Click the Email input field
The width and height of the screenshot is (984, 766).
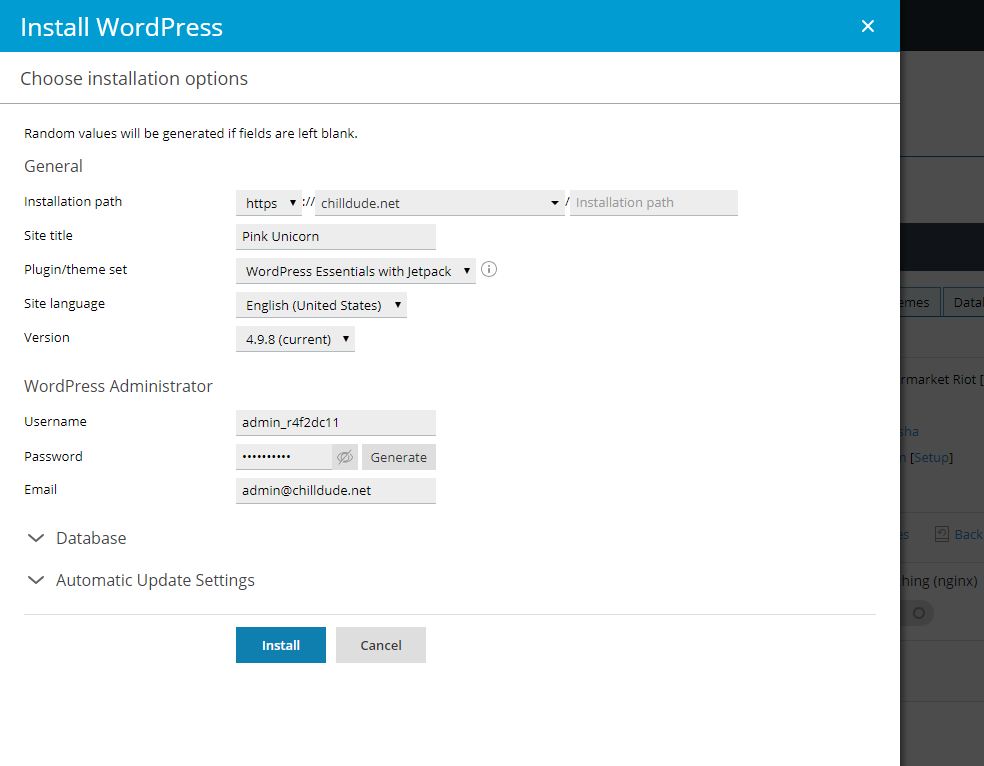point(336,491)
